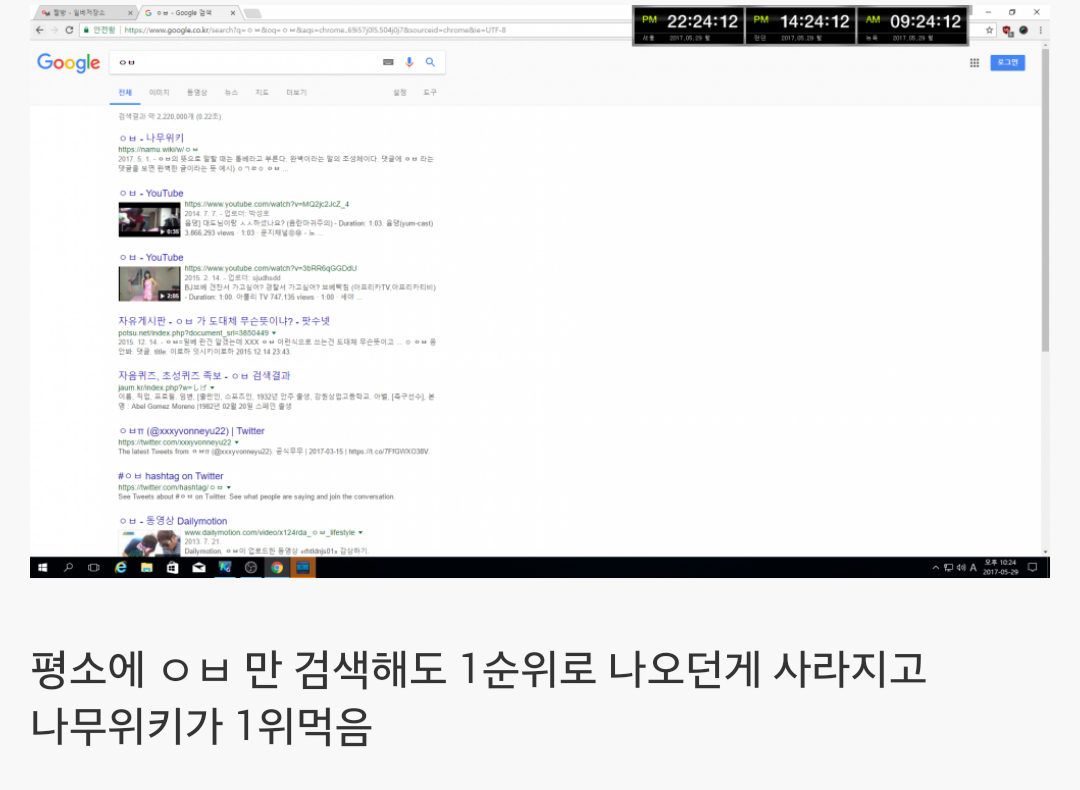This screenshot has width=1080, height=790.
Task: Start voice search with the microphone icon
Action: click(x=409, y=62)
